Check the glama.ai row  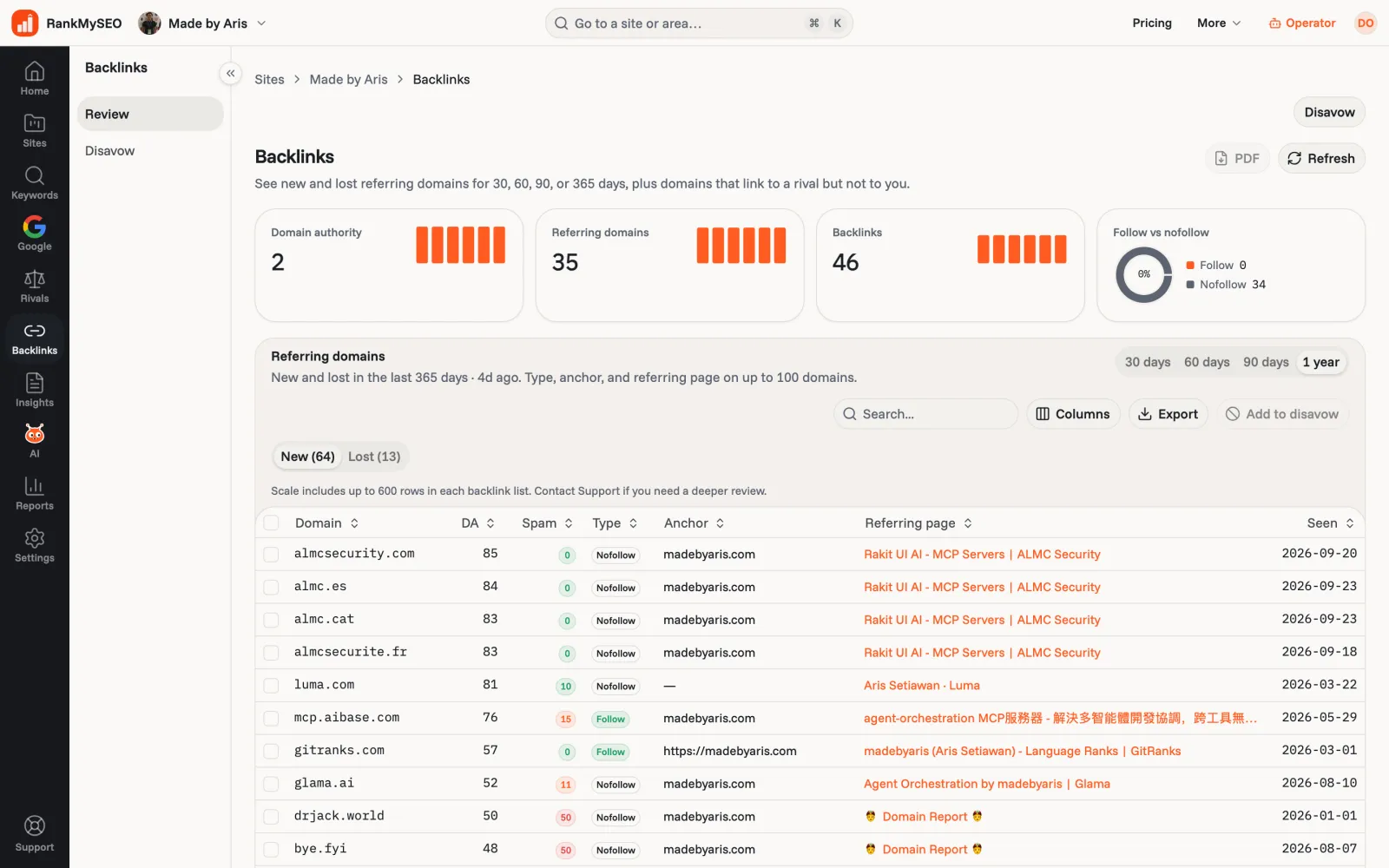tap(272, 784)
